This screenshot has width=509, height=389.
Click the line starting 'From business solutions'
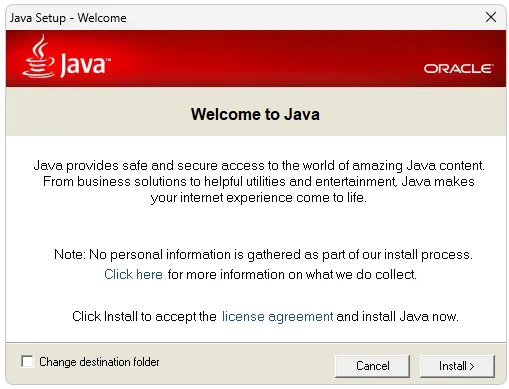click(259, 182)
